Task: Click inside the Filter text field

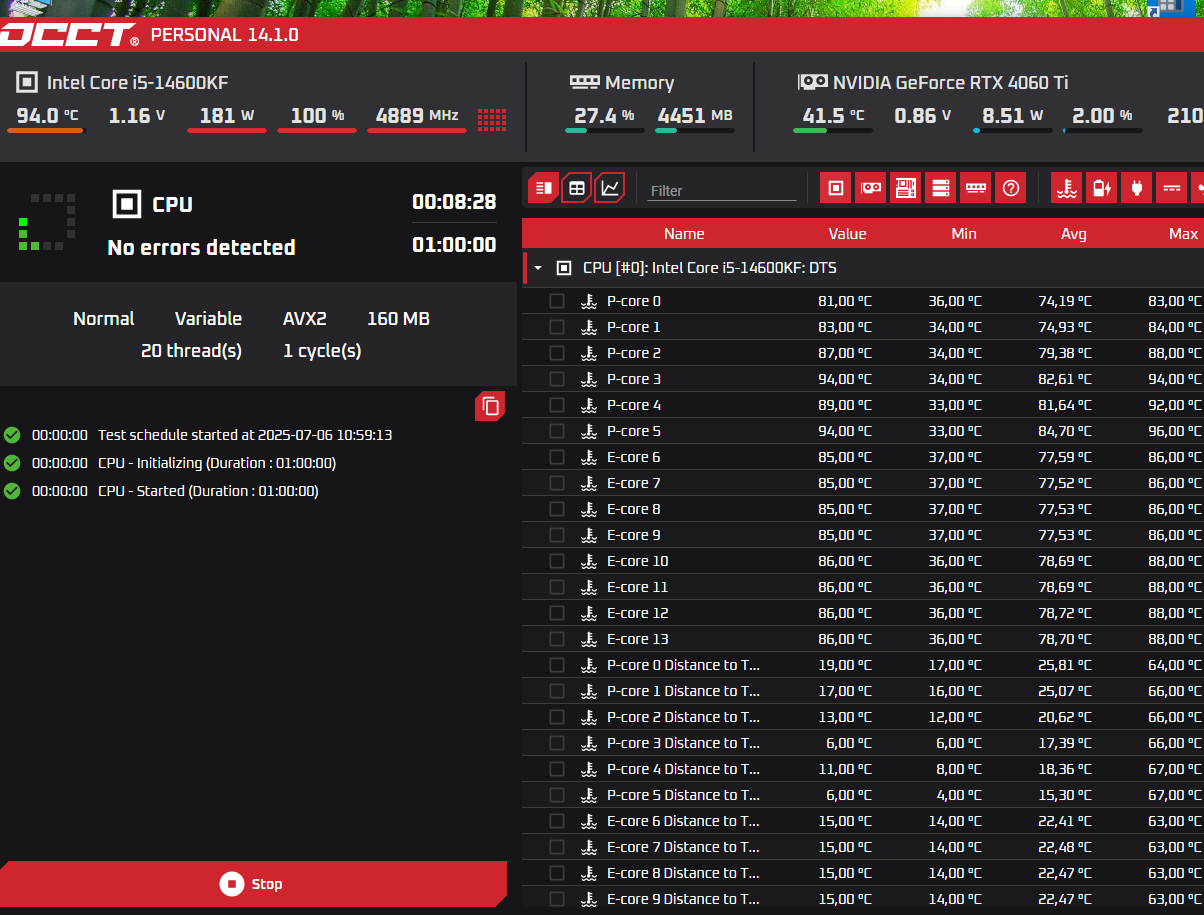Action: (722, 190)
